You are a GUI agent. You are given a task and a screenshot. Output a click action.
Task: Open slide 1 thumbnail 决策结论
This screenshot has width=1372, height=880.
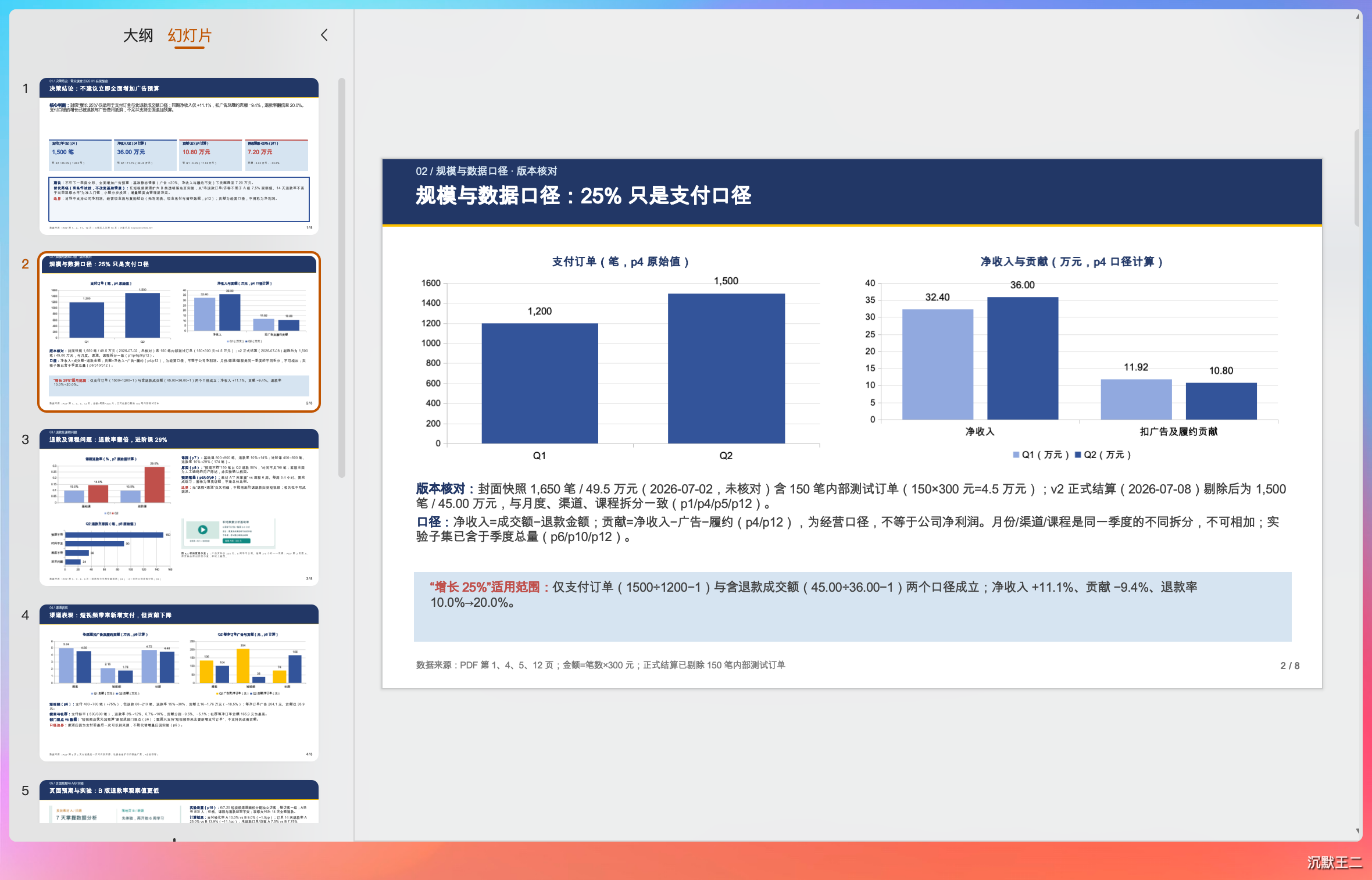(179, 156)
